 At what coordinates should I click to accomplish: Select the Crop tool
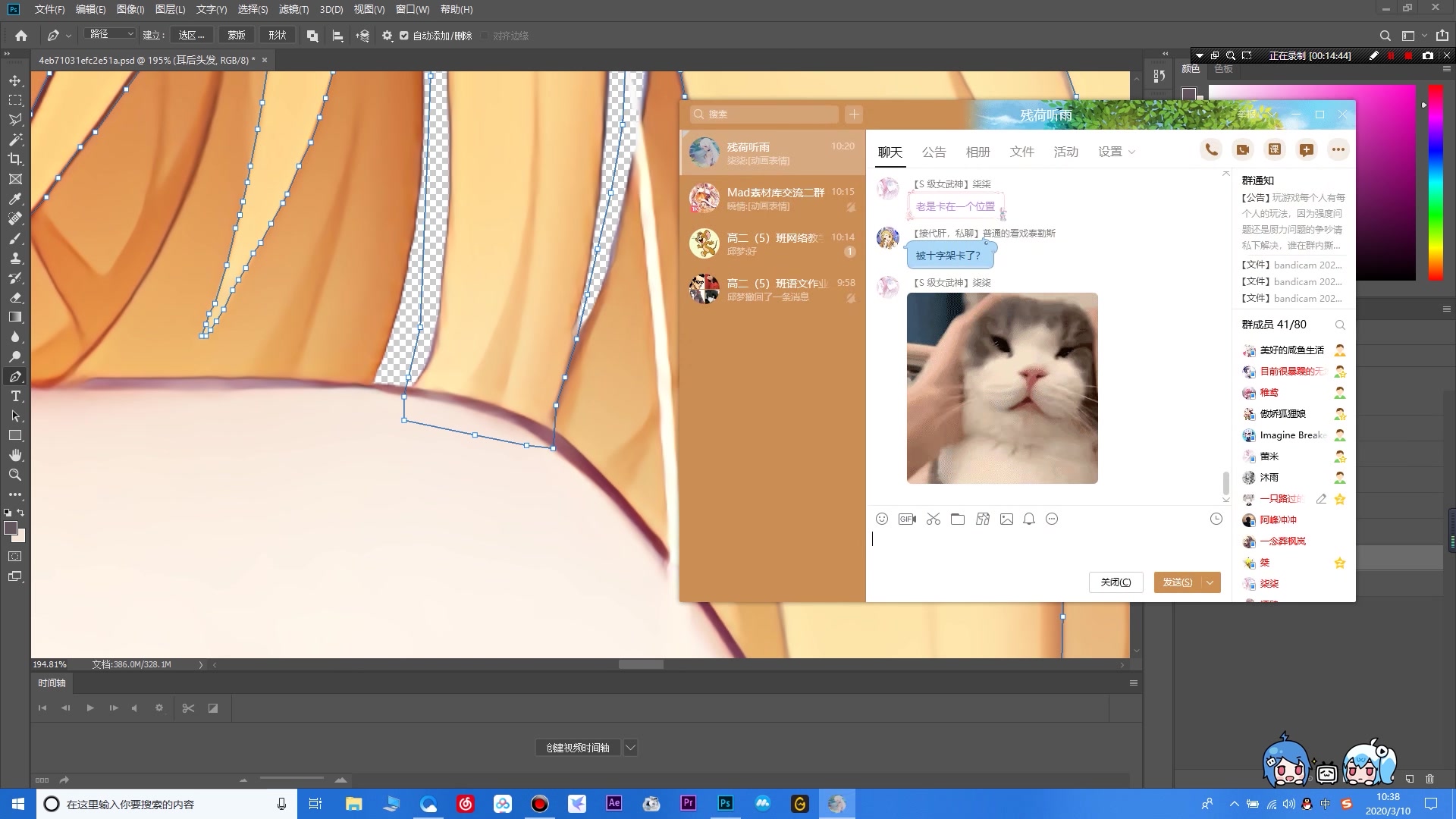(15, 159)
